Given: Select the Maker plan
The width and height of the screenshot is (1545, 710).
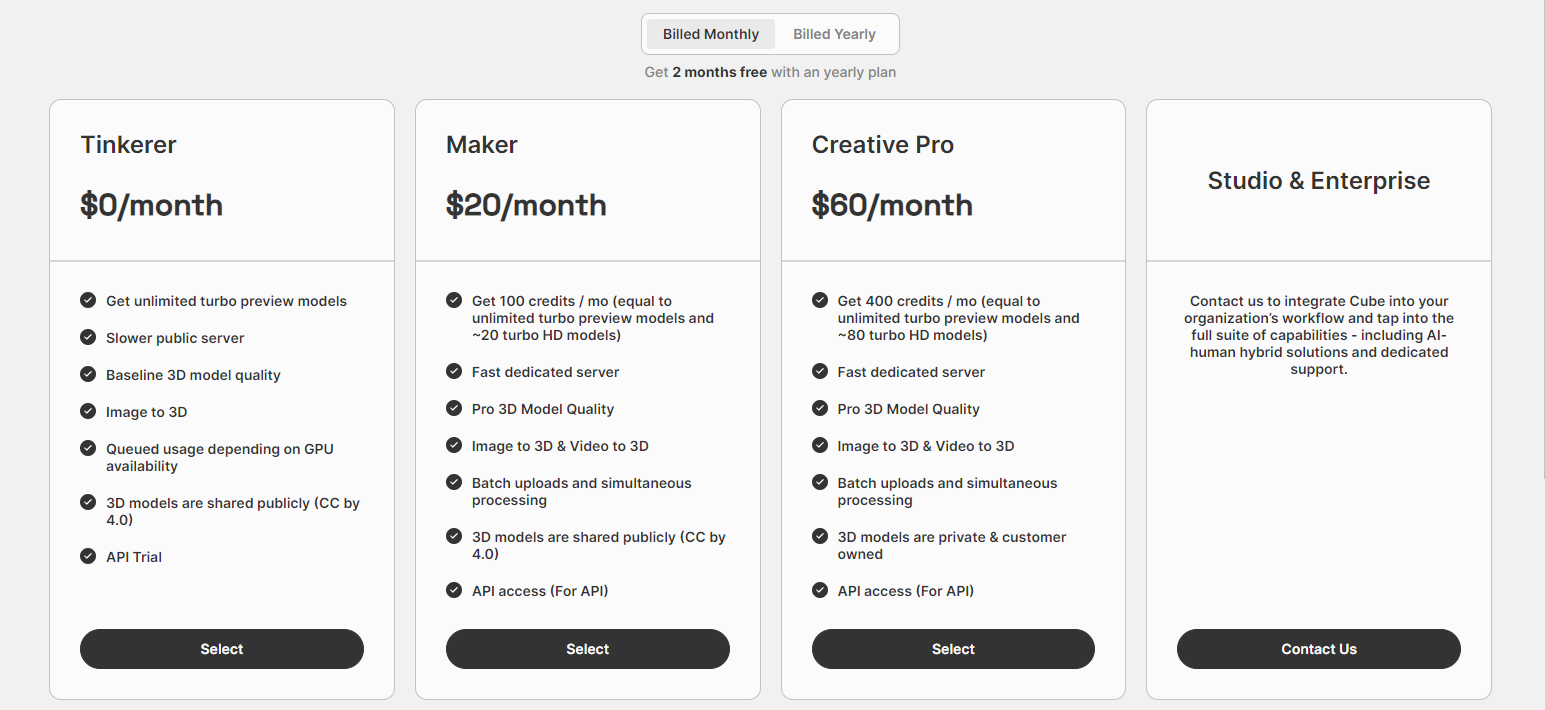Looking at the screenshot, I should [x=588, y=649].
